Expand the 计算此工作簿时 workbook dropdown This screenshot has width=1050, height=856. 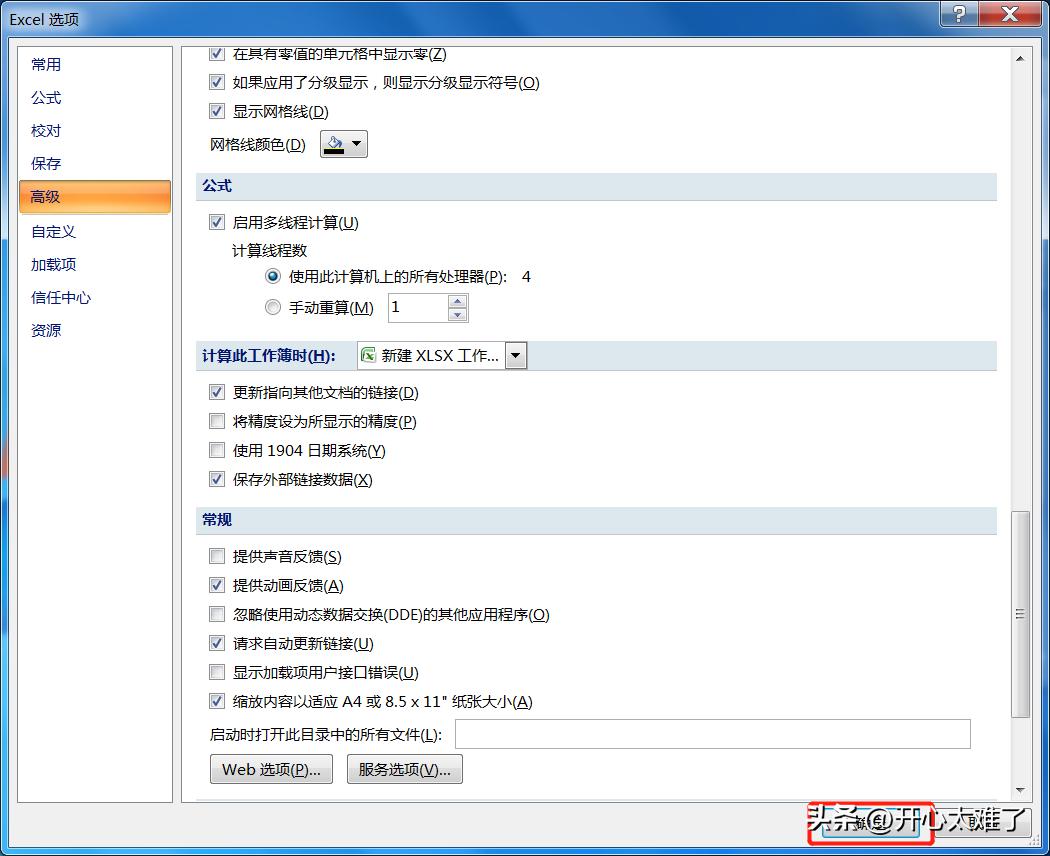pyautogui.click(x=516, y=356)
